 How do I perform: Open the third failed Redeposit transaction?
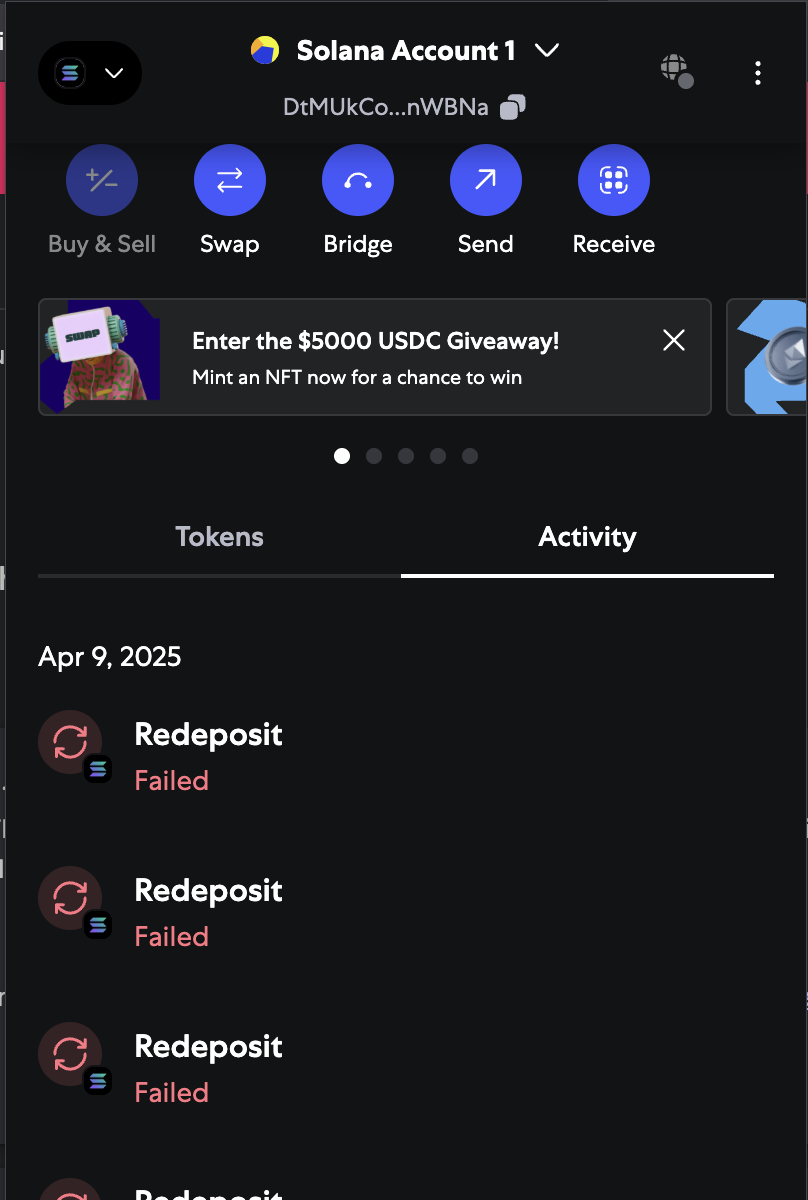[x=405, y=1068]
